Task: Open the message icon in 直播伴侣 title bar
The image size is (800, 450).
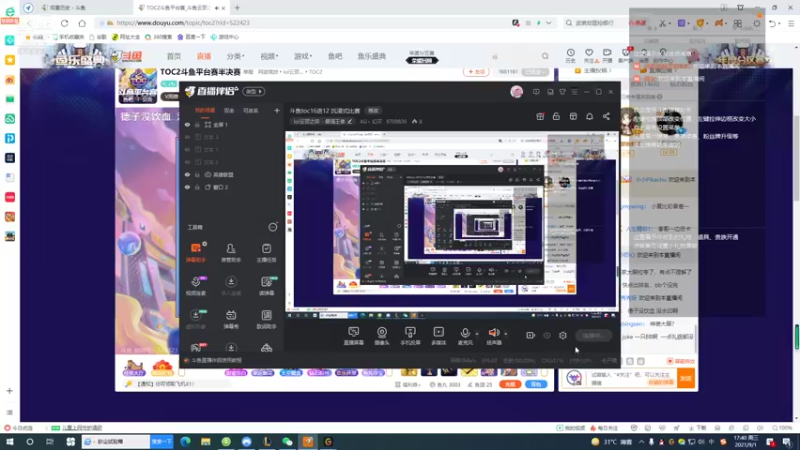Action: pos(536,92)
